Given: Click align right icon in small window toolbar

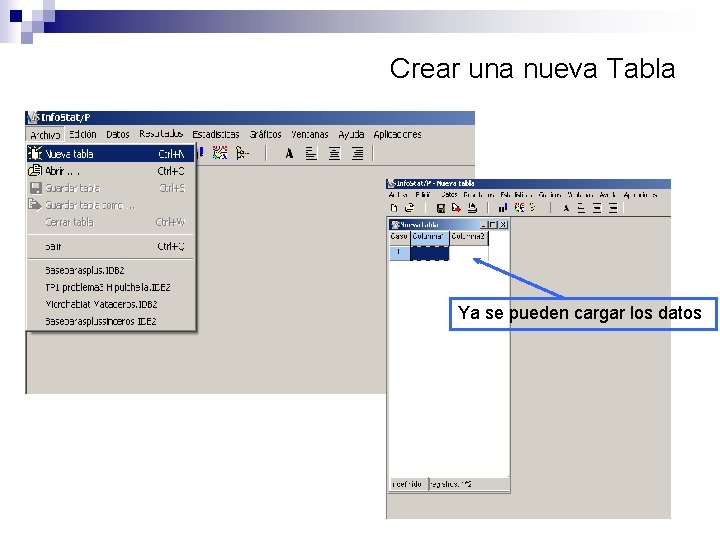Looking at the screenshot, I should tap(613, 208).
